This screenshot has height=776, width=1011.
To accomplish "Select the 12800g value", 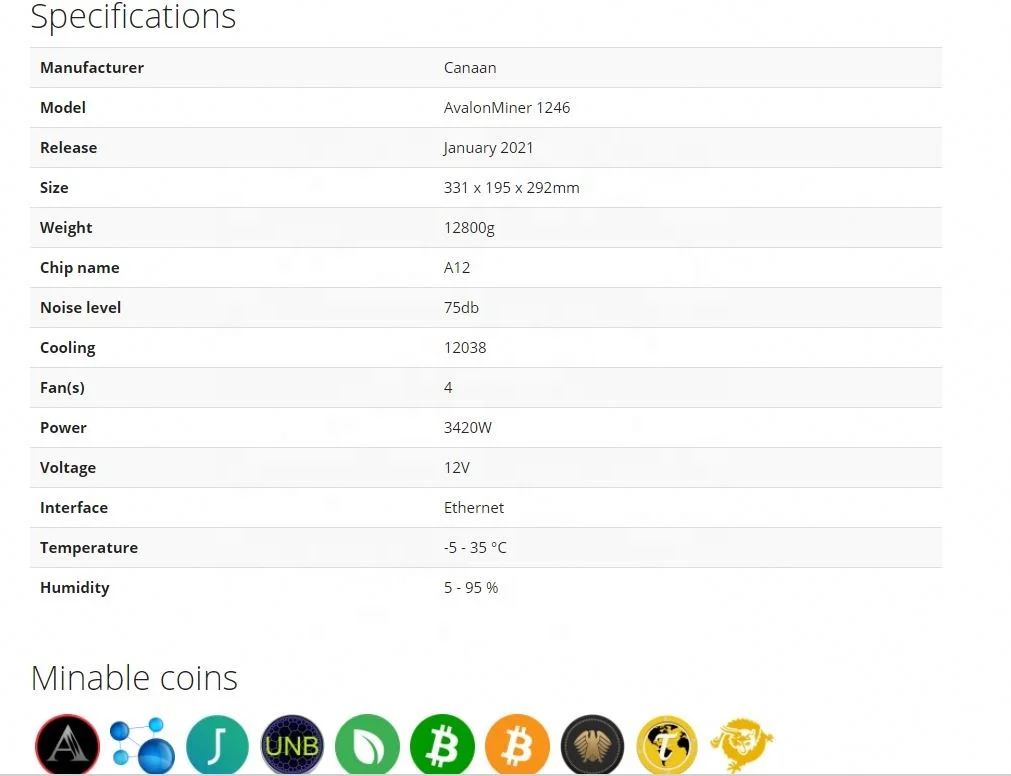I will pos(469,228).
